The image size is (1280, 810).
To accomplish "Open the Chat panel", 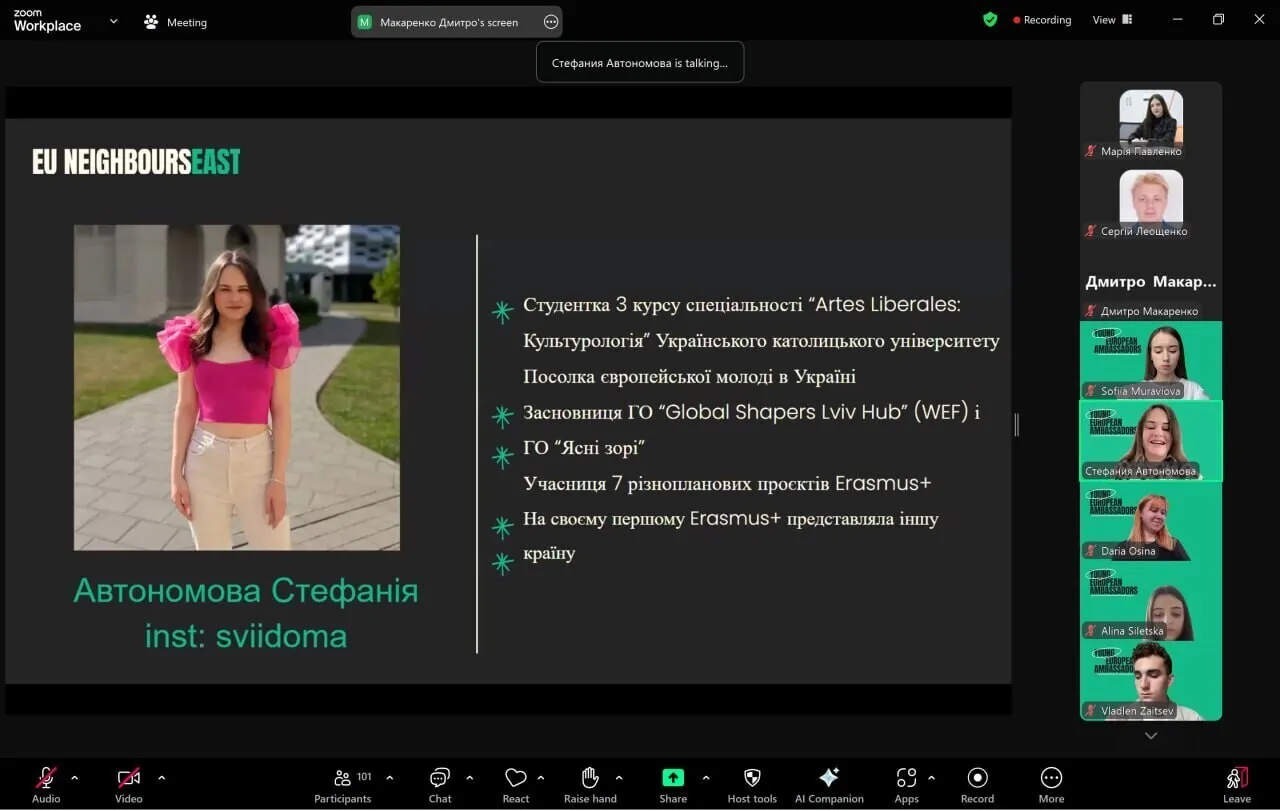I will [440, 784].
